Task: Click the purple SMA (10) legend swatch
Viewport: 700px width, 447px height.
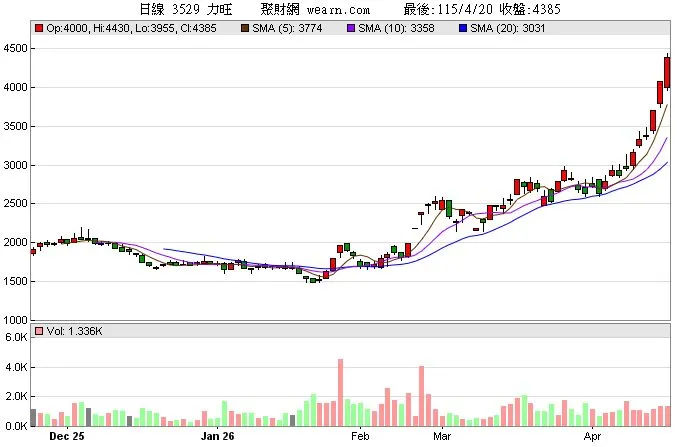Action: pos(351,28)
